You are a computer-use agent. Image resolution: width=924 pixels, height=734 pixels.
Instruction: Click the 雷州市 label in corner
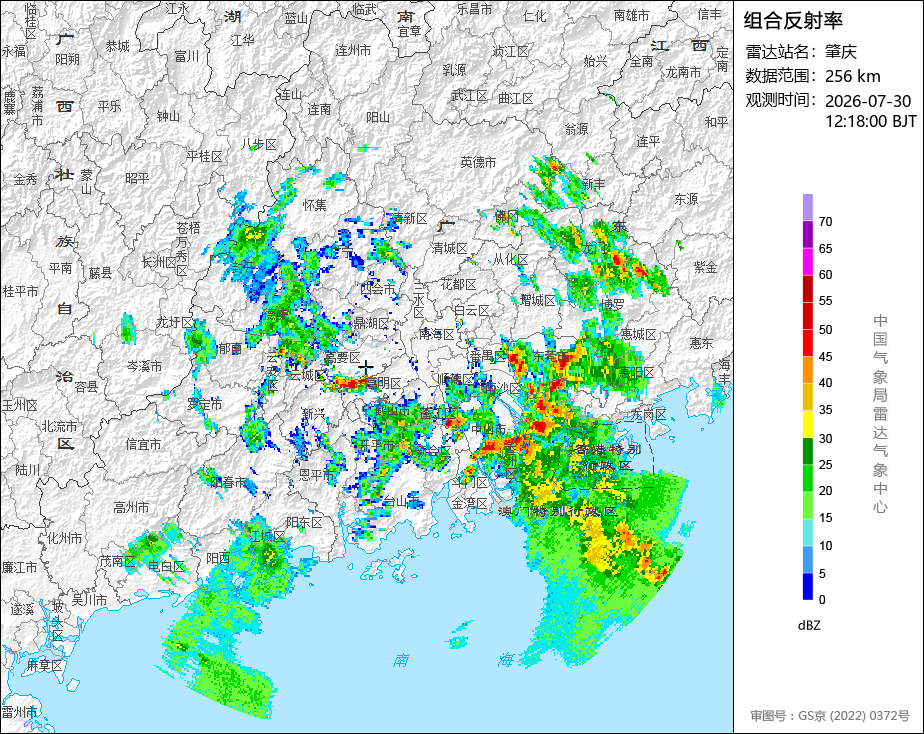[x=19, y=712]
